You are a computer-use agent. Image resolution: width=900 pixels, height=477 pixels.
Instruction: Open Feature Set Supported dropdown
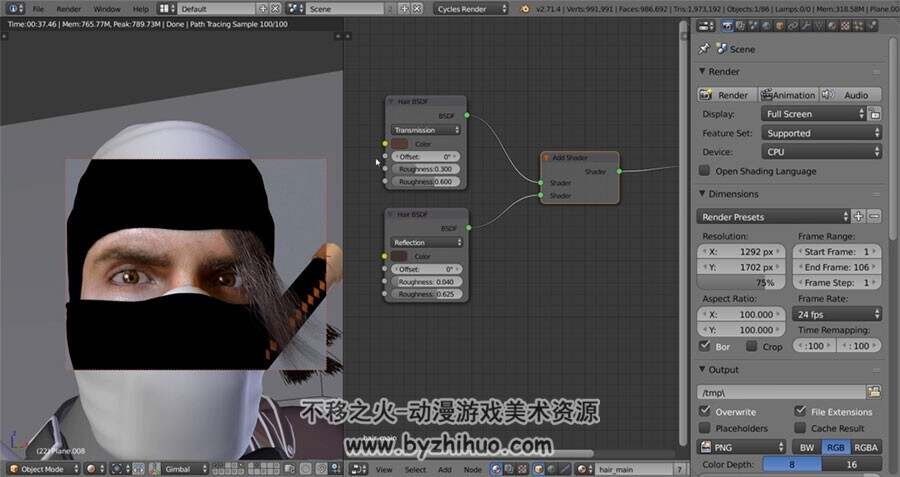(x=821, y=133)
